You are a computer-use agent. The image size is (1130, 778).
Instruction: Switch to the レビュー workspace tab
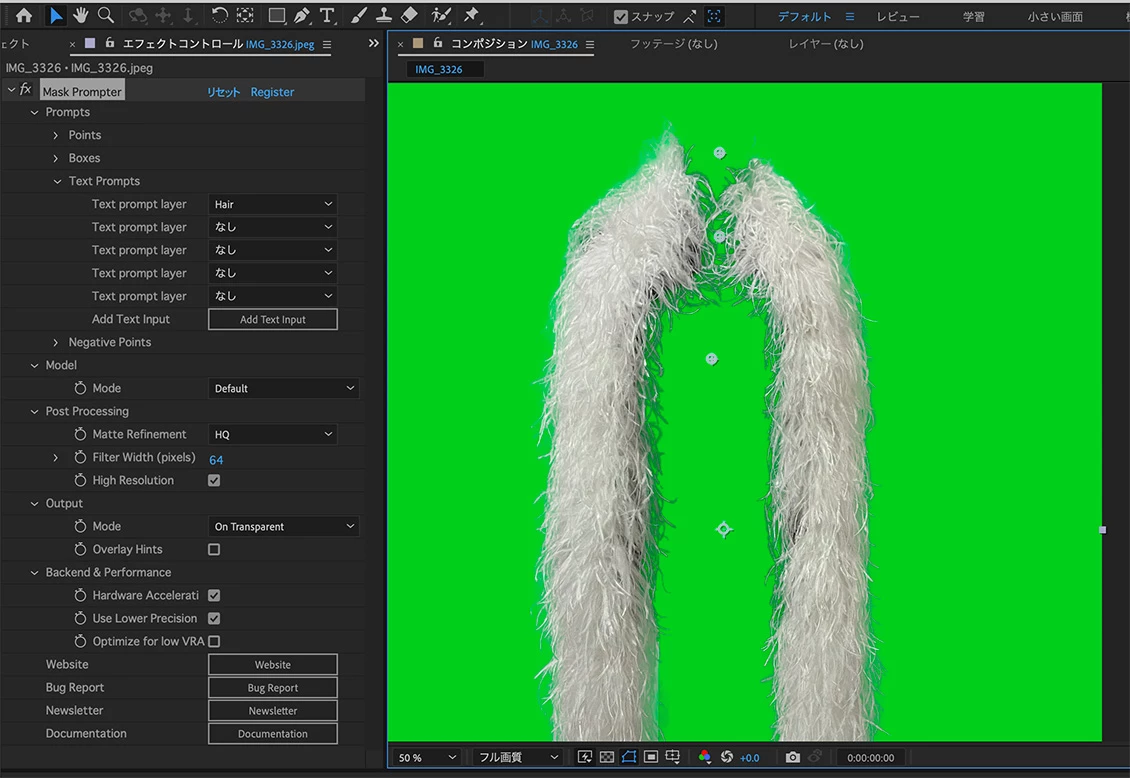pyautogui.click(x=897, y=17)
